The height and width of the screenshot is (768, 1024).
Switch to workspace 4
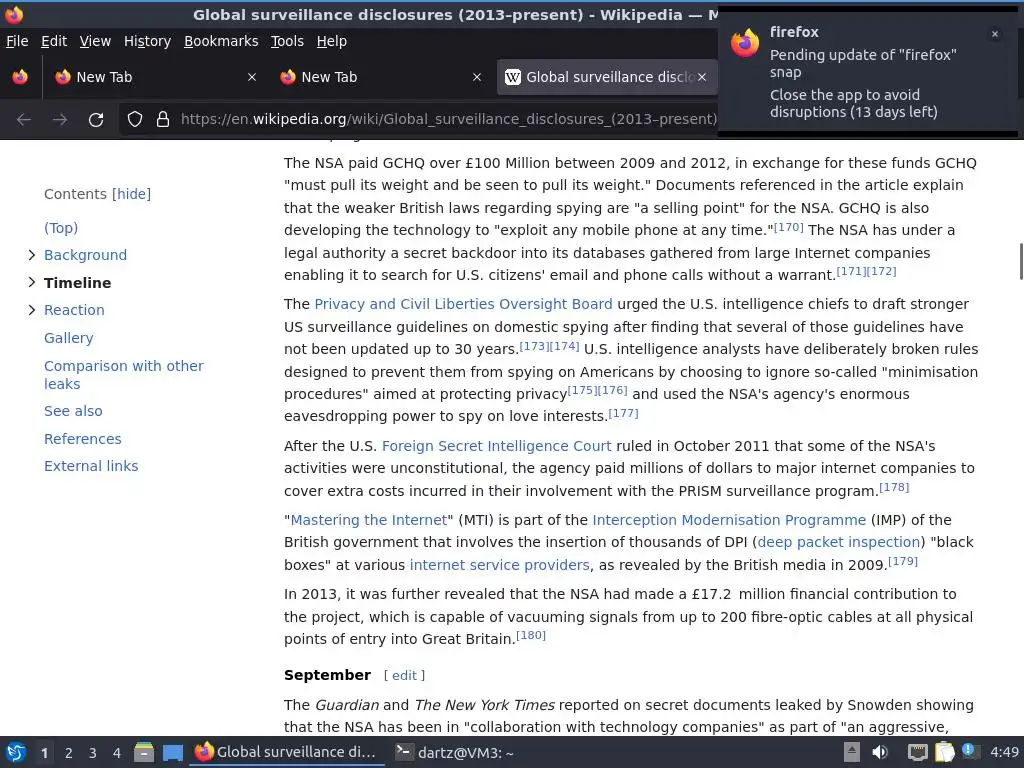click(117, 753)
